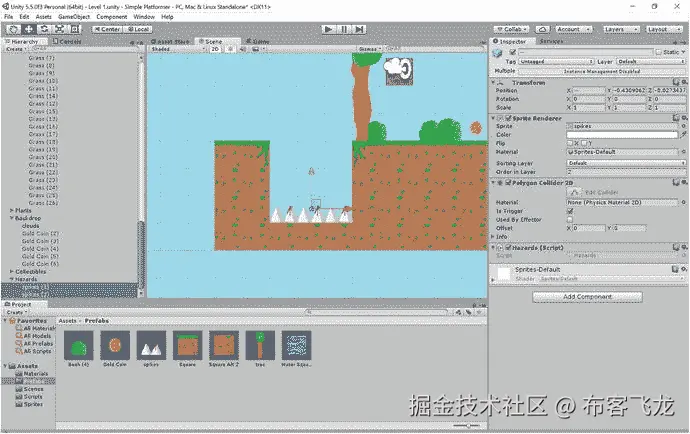Click the Add Component button

tap(587, 297)
